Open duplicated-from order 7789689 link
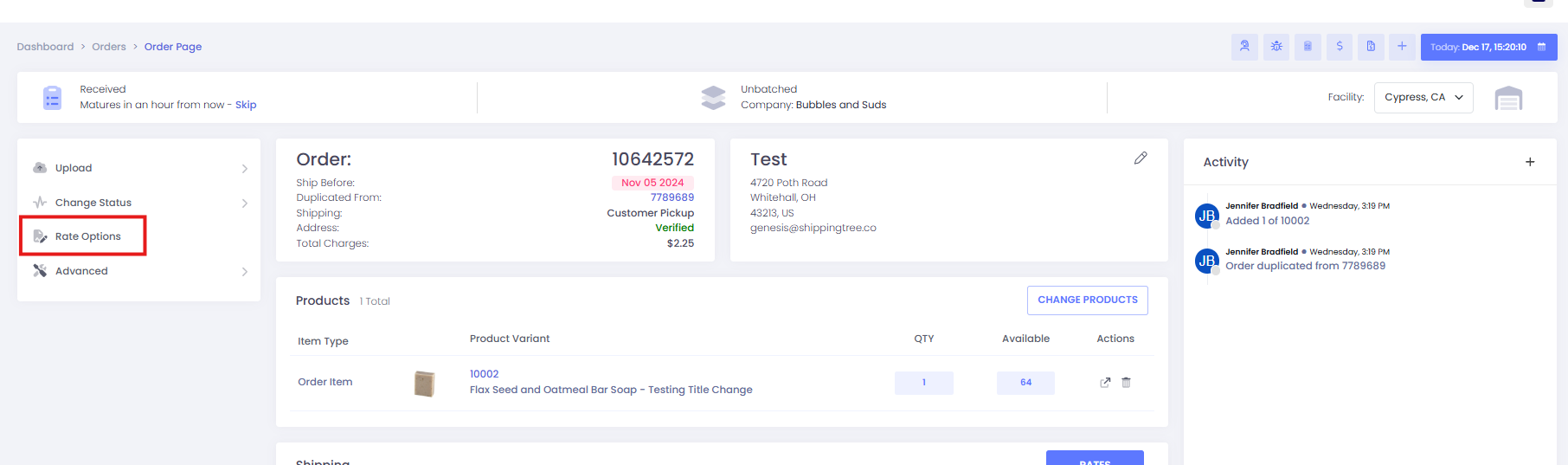Image resolution: width=1568 pixels, height=465 pixels. click(x=672, y=197)
